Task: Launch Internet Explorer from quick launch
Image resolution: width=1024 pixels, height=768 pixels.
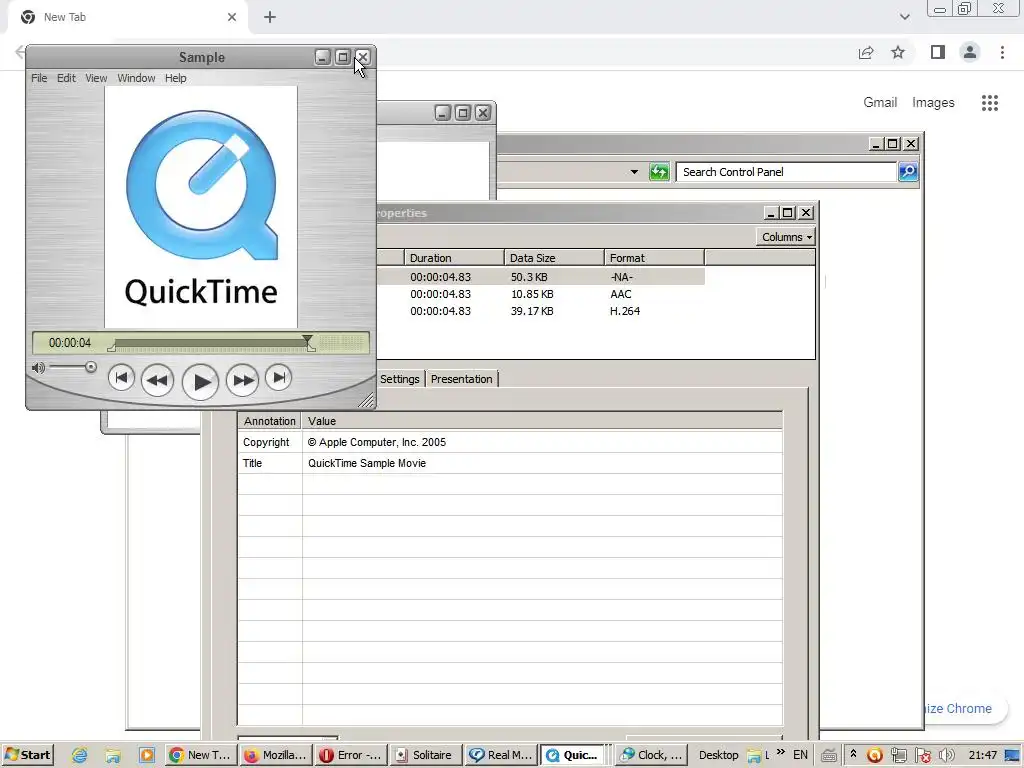Action: (x=80, y=756)
